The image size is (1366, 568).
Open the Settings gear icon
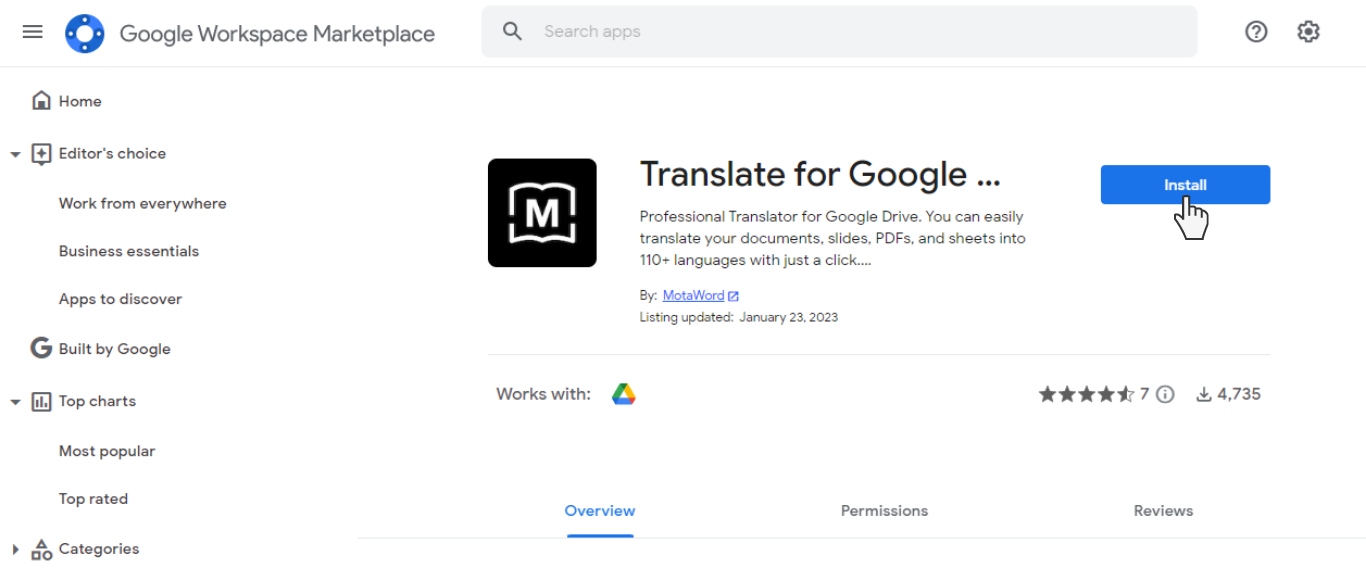pos(1308,32)
